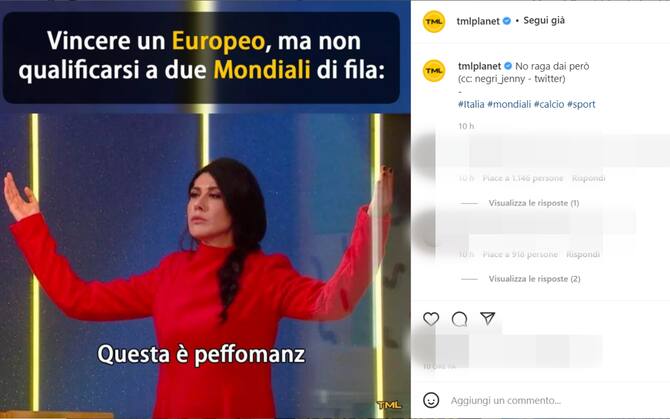Toggle following via "Segui già"
Screen dimensions: 670x419
coord(544,21)
